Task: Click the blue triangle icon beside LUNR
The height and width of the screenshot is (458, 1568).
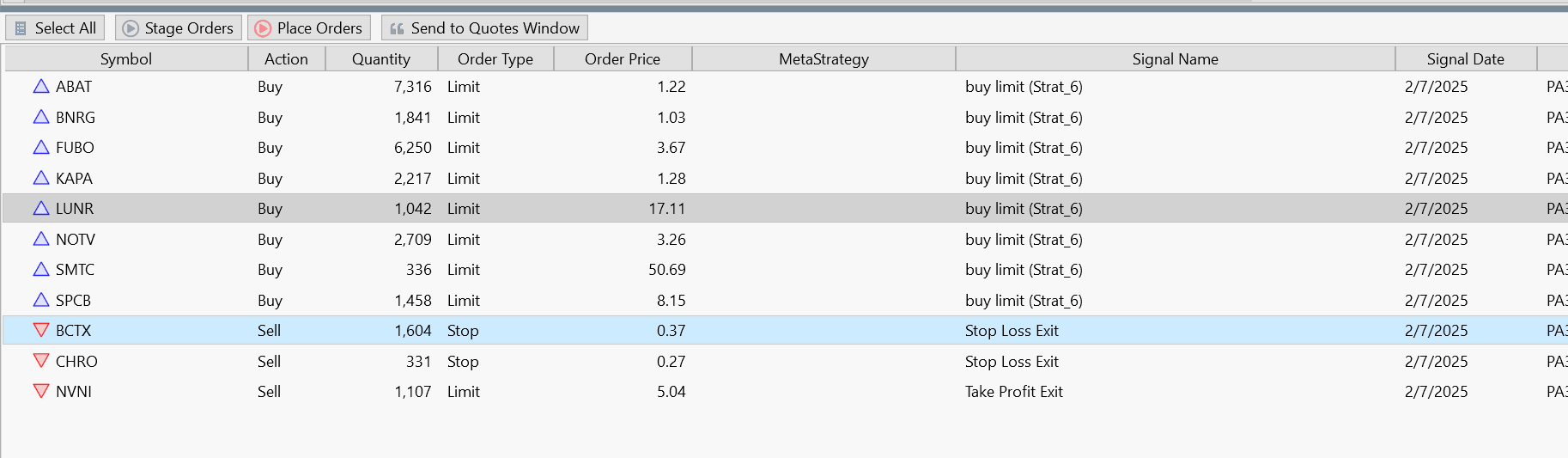Action: pos(41,209)
